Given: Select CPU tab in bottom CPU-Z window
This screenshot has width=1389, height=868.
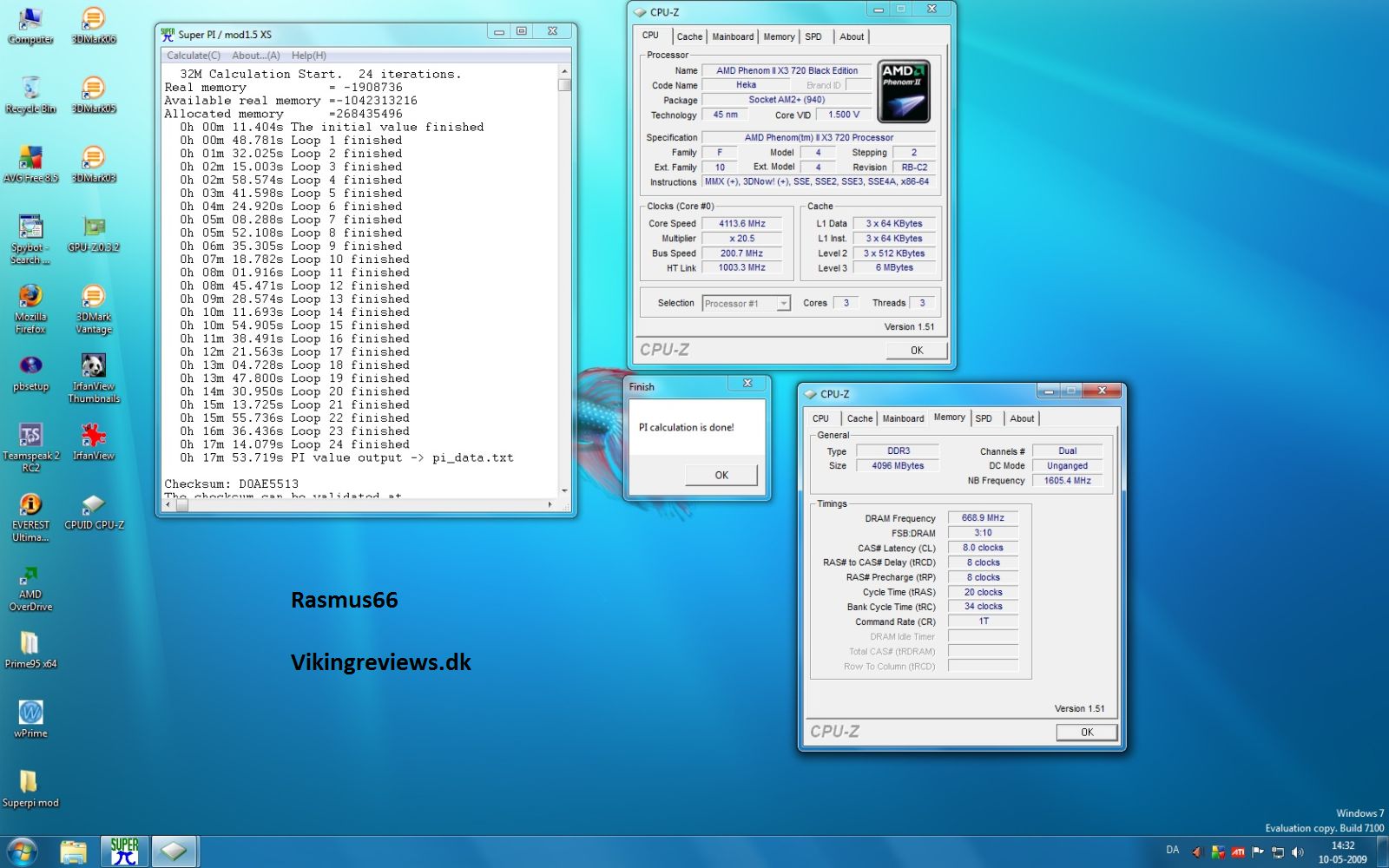Looking at the screenshot, I should click(x=820, y=418).
